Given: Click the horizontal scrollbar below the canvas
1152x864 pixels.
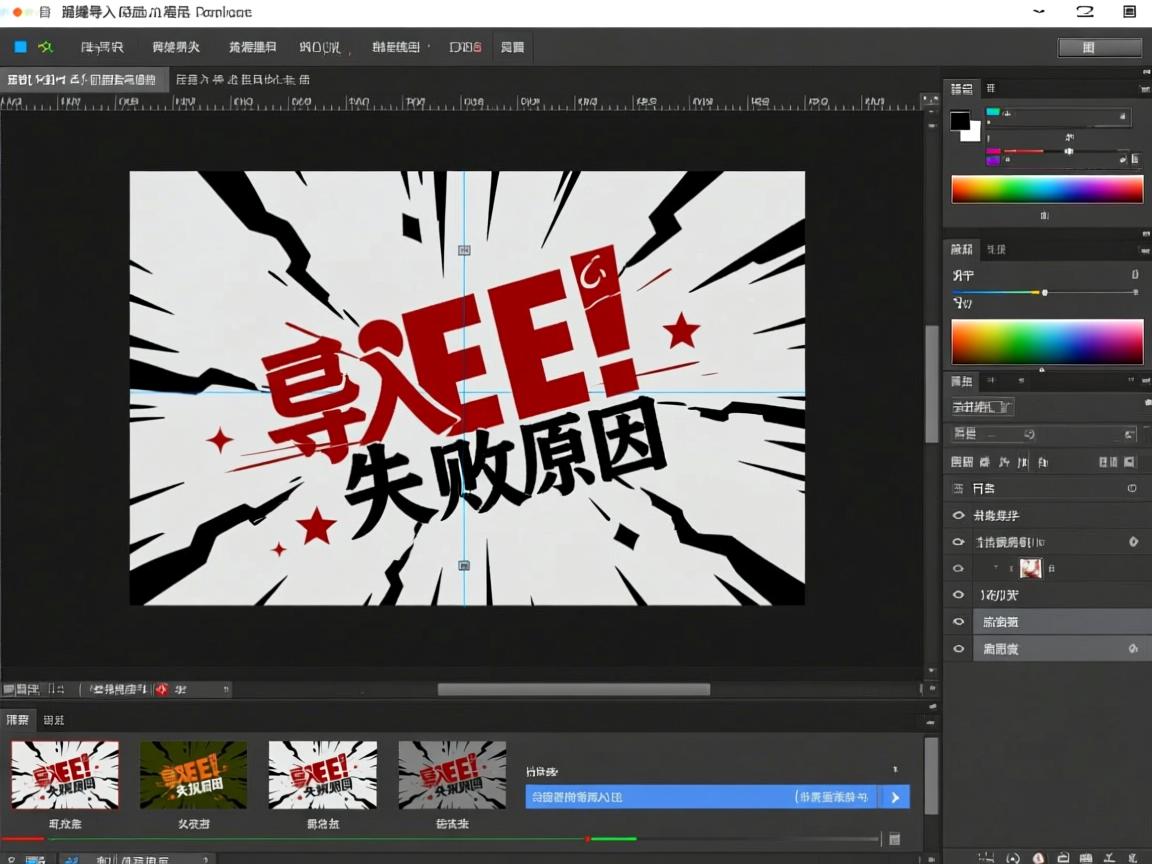Looking at the screenshot, I should coord(573,689).
